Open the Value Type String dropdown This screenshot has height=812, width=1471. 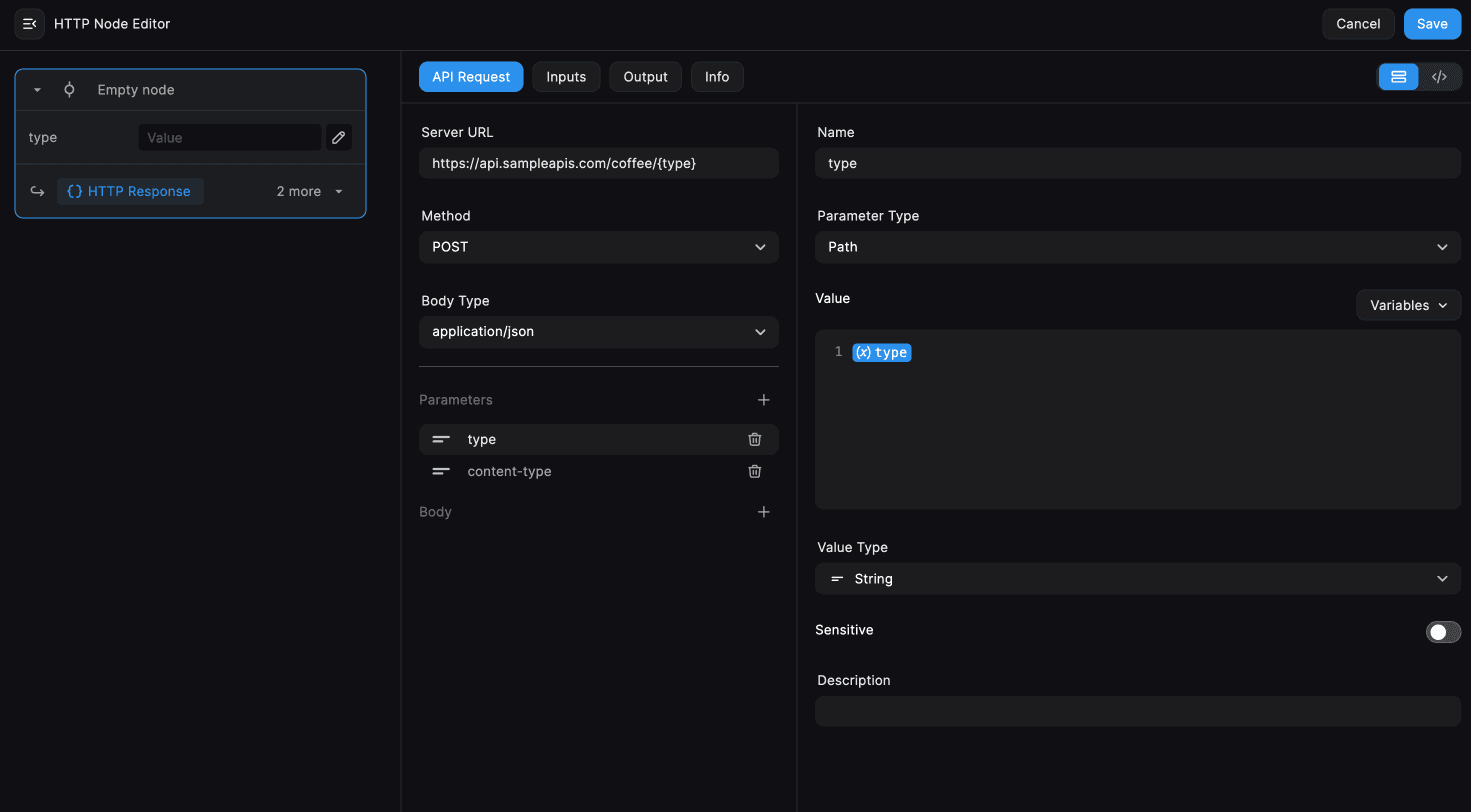click(x=1138, y=579)
